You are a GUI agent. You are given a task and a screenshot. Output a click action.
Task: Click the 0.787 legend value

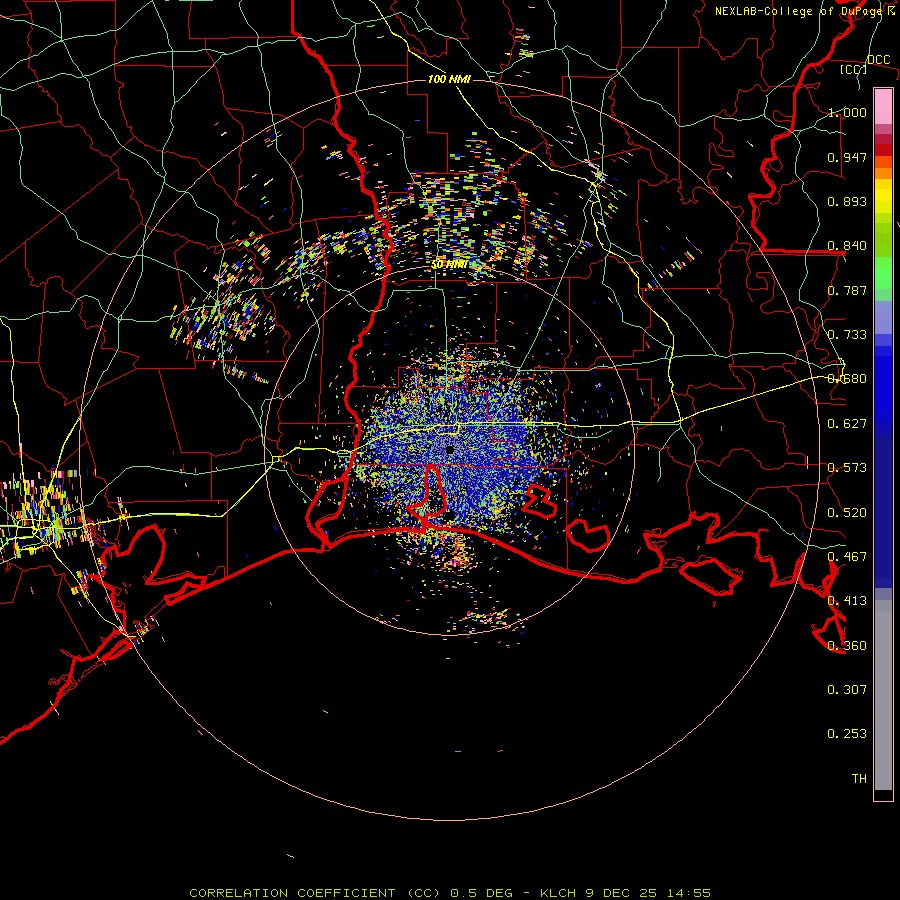click(847, 290)
